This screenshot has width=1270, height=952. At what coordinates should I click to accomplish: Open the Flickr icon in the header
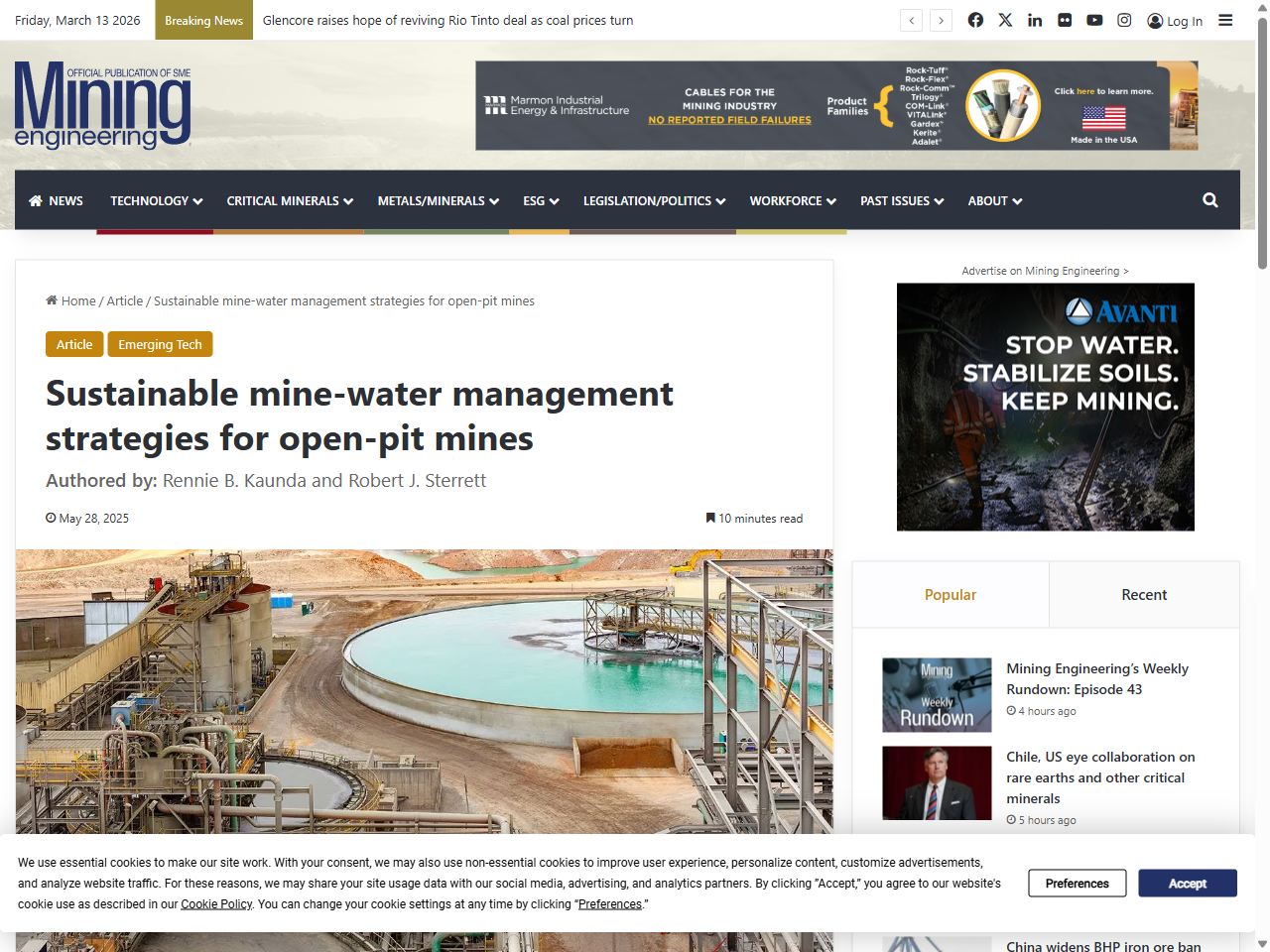[x=1065, y=20]
